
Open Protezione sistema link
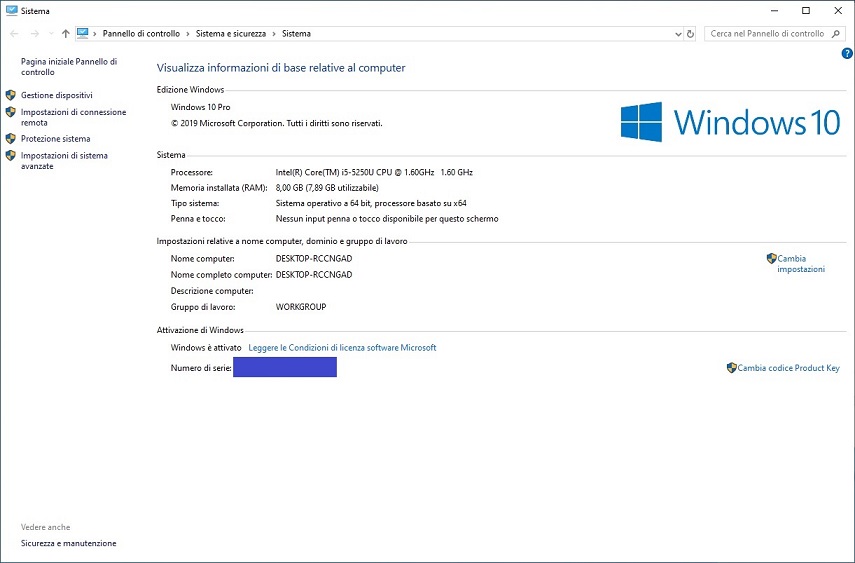[56, 139]
